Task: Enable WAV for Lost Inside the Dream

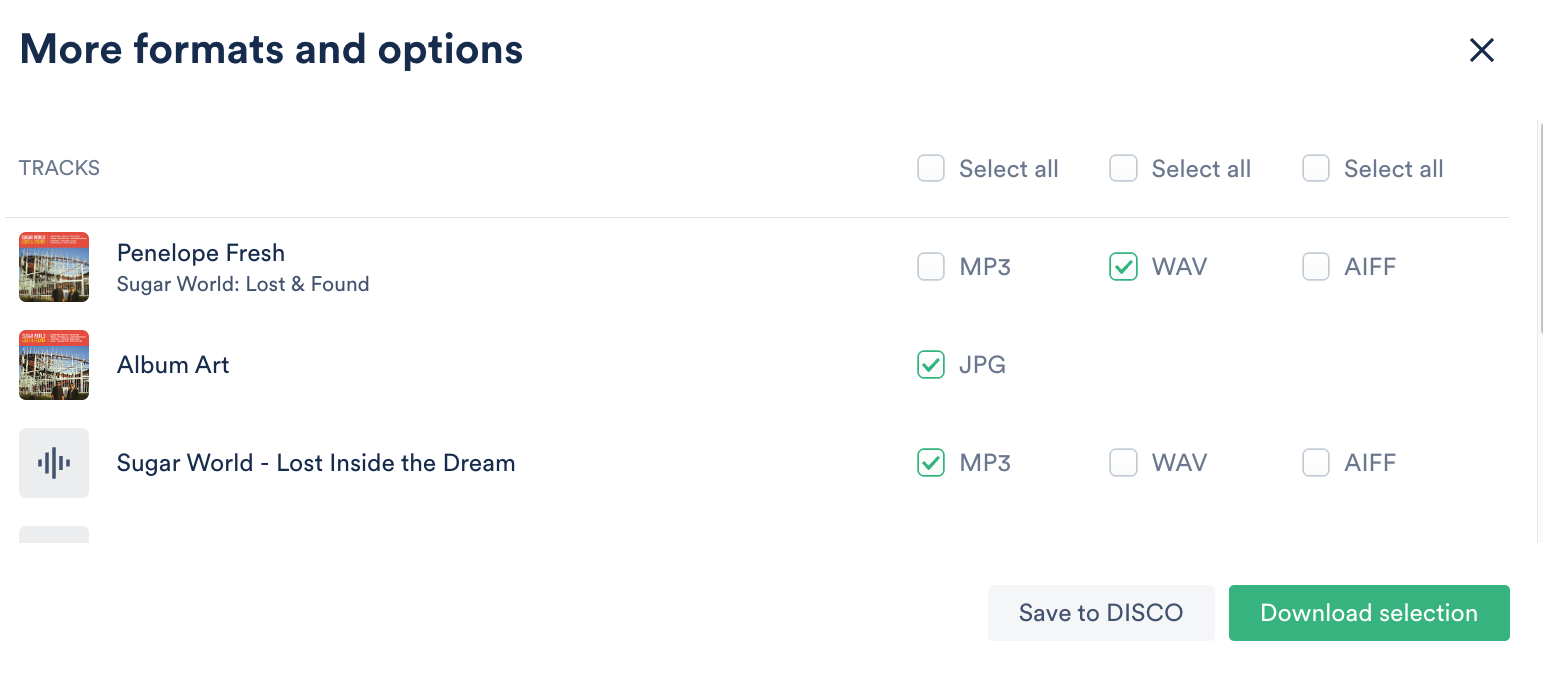Action: point(1123,463)
